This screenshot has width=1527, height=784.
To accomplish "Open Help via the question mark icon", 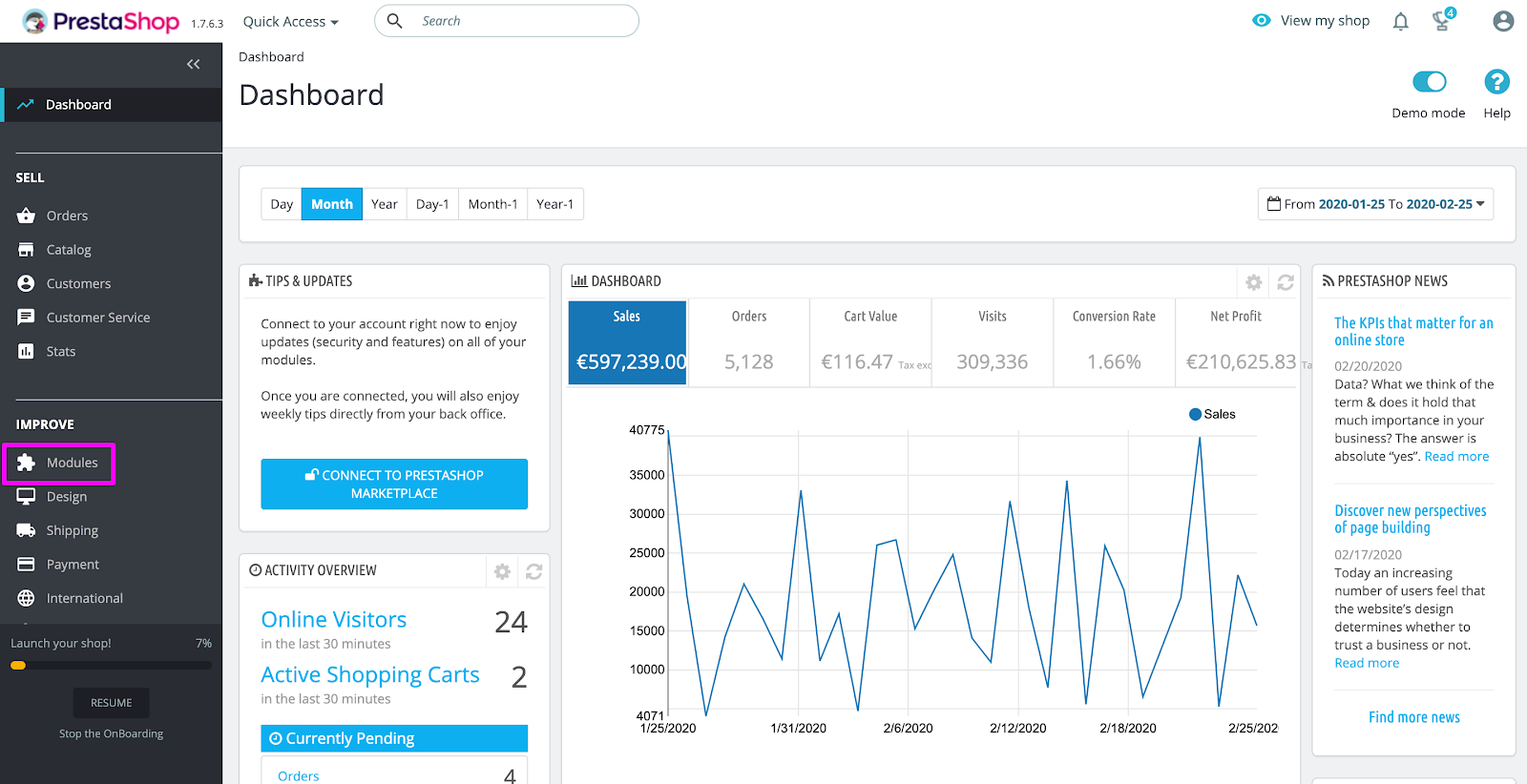I will (x=1496, y=82).
